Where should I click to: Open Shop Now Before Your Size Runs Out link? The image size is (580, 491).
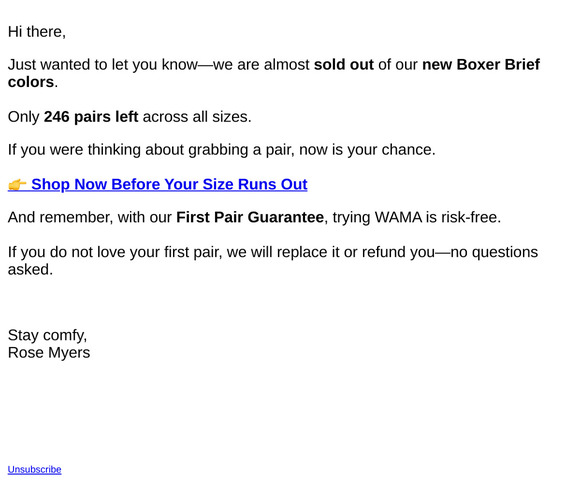click(x=169, y=184)
